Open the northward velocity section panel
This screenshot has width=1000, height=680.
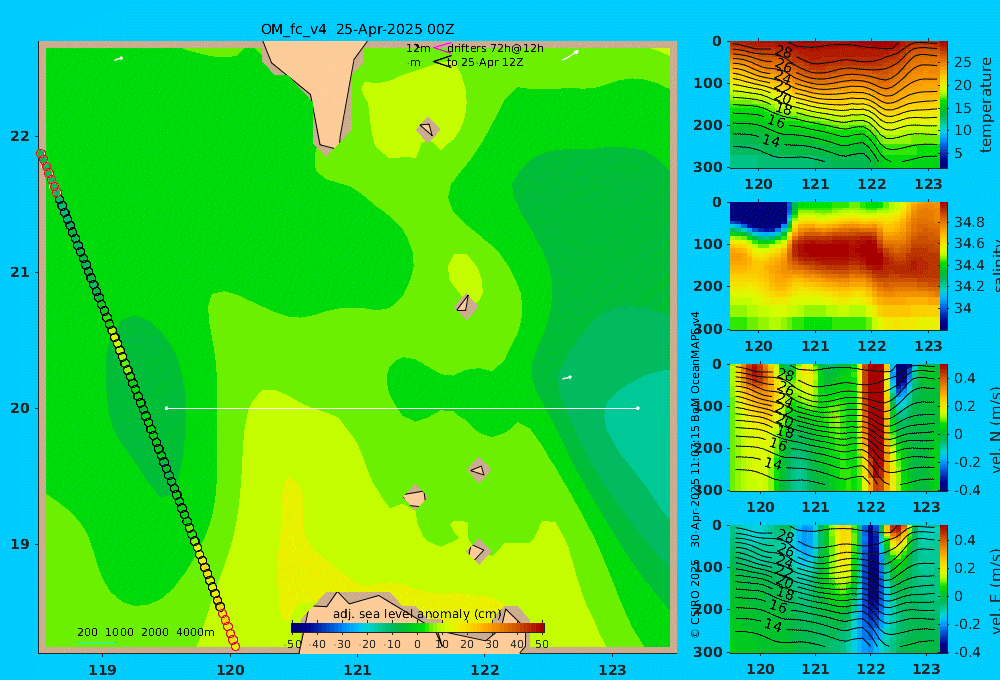[834, 427]
